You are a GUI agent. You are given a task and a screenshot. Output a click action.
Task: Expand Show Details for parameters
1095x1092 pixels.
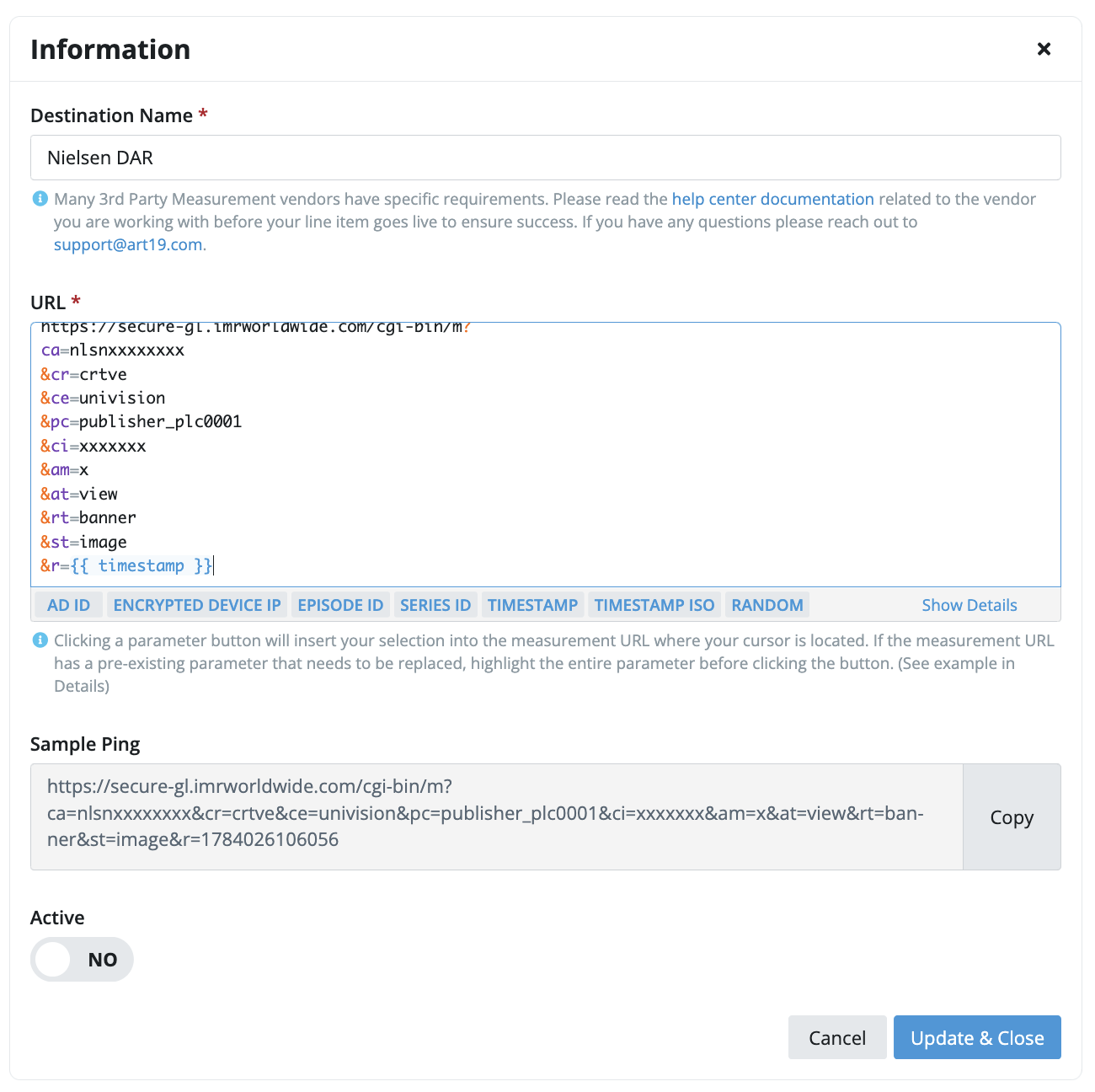pyautogui.click(x=969, y=605)
